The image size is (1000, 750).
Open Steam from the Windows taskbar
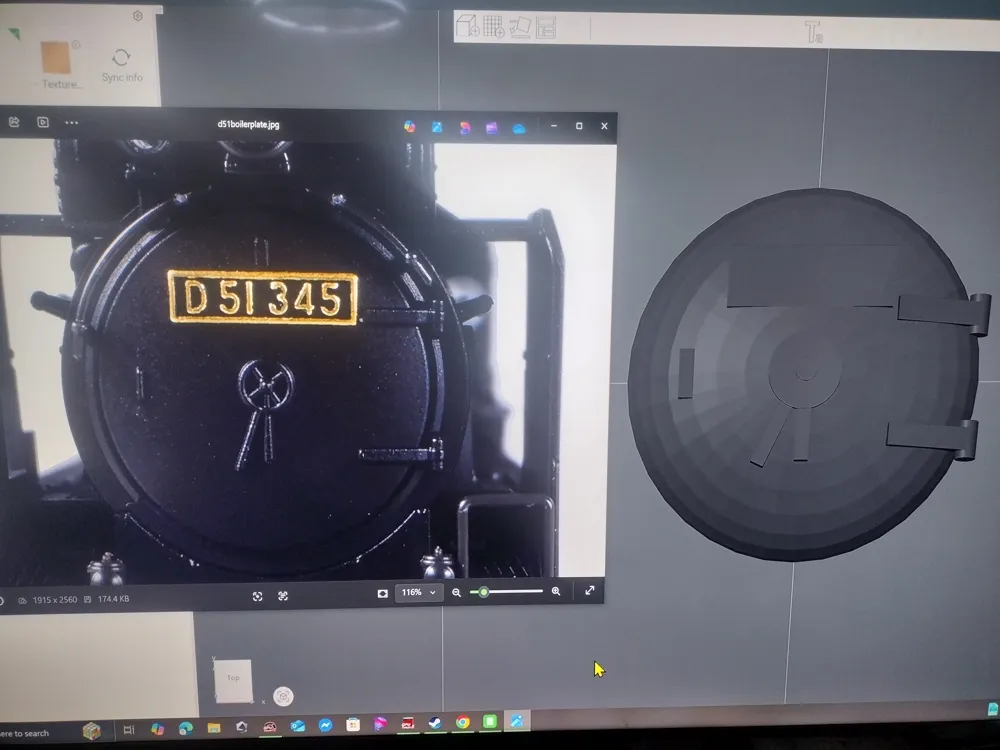pos(435,723)
